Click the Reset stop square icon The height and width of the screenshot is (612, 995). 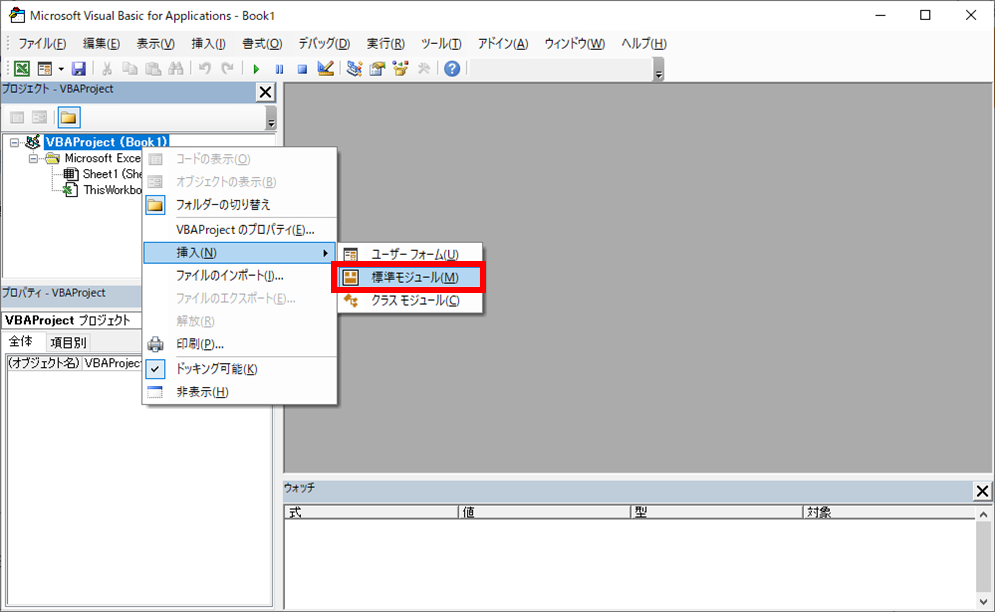pyautogui.click(x=302, y=69)
